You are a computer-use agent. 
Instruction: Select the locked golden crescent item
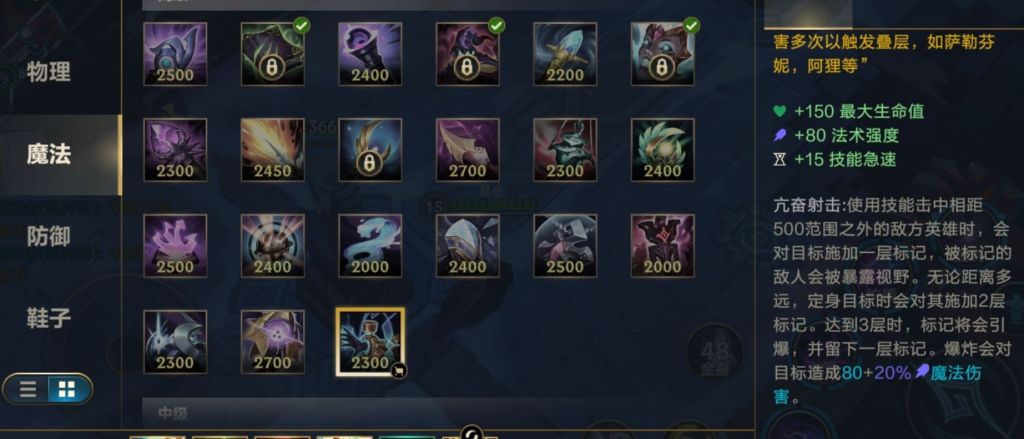370,150
